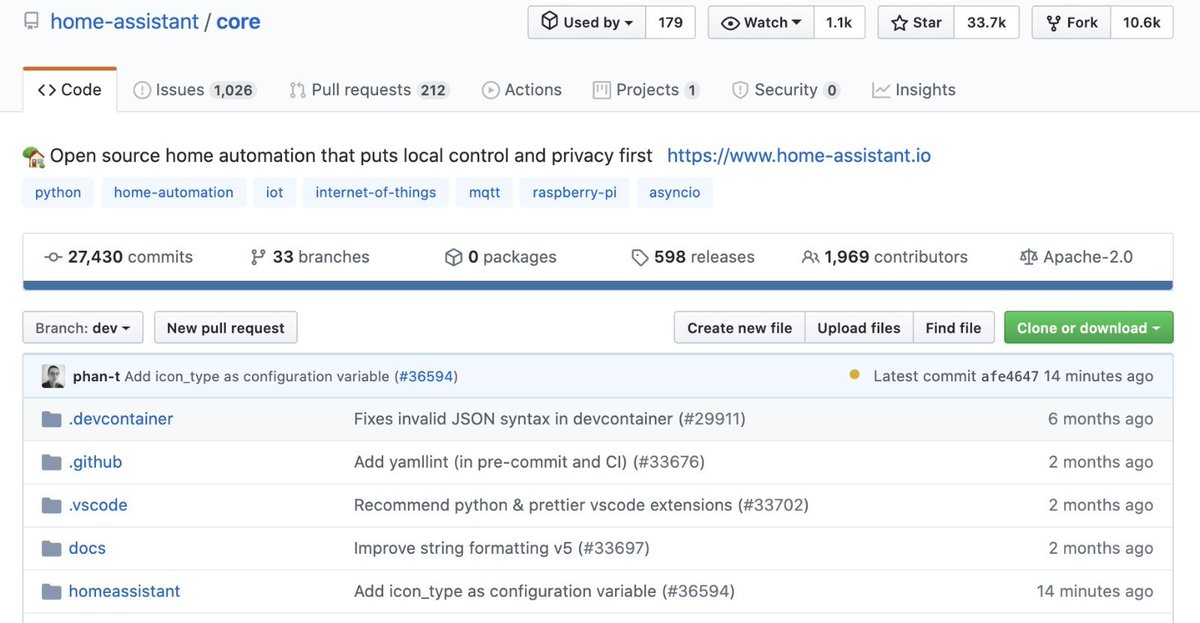Select the raspberry-pi topic tag
Viewport: 1200px width, 623px height.
(575, 192)
